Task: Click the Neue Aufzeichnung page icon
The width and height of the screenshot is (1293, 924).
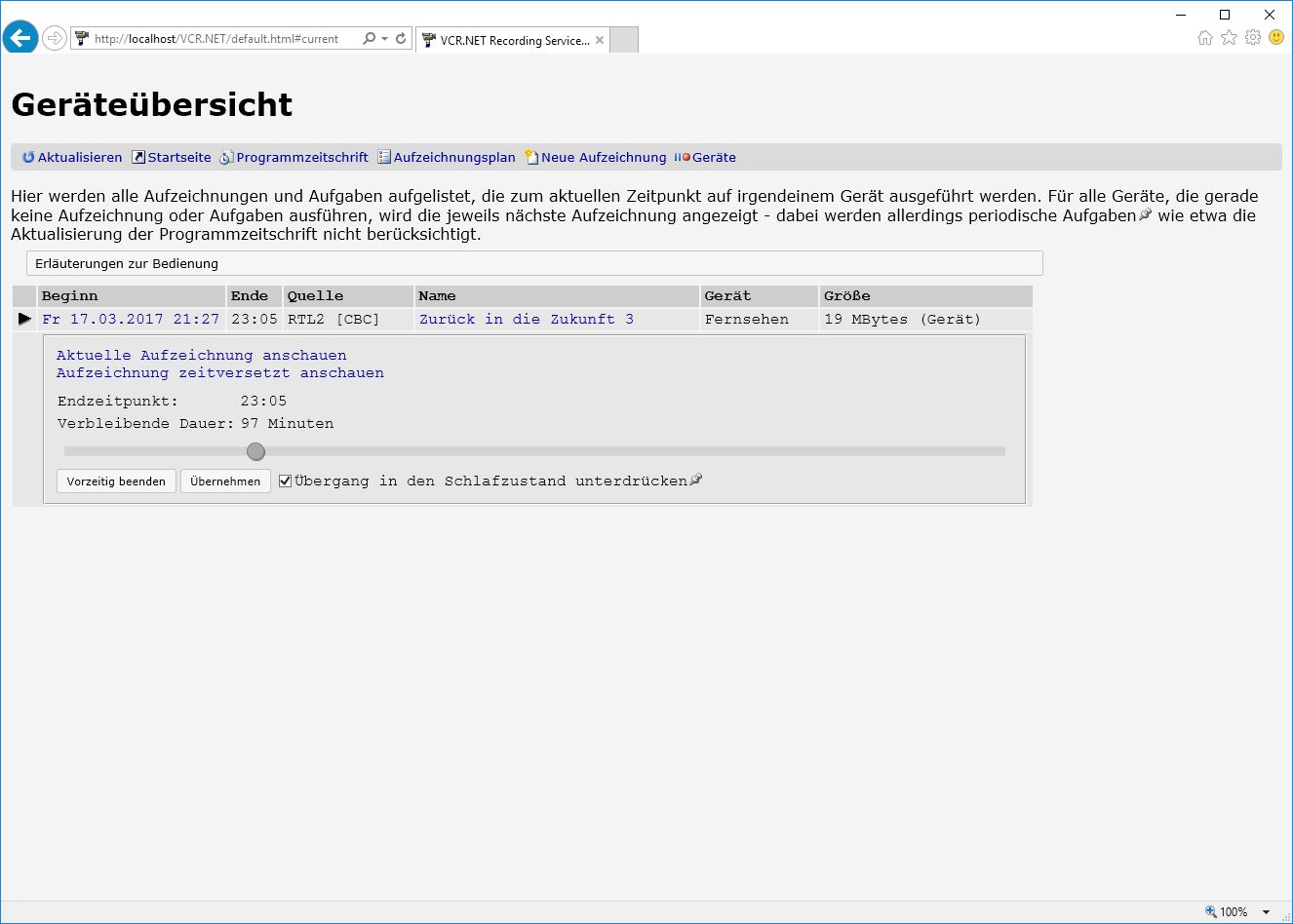Action: pos(531,157)
